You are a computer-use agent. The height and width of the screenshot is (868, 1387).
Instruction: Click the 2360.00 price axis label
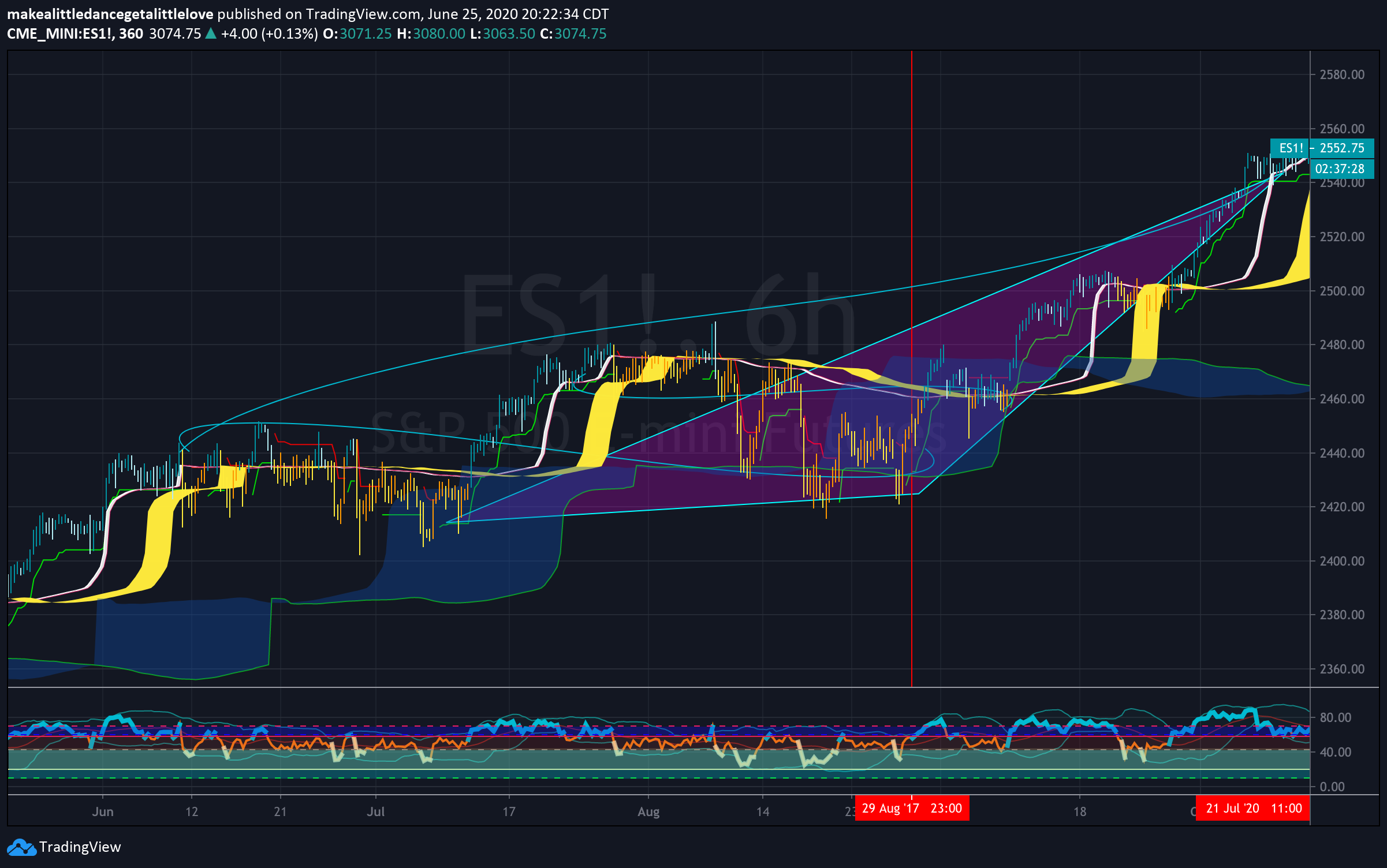click(x=1342, y=669)
